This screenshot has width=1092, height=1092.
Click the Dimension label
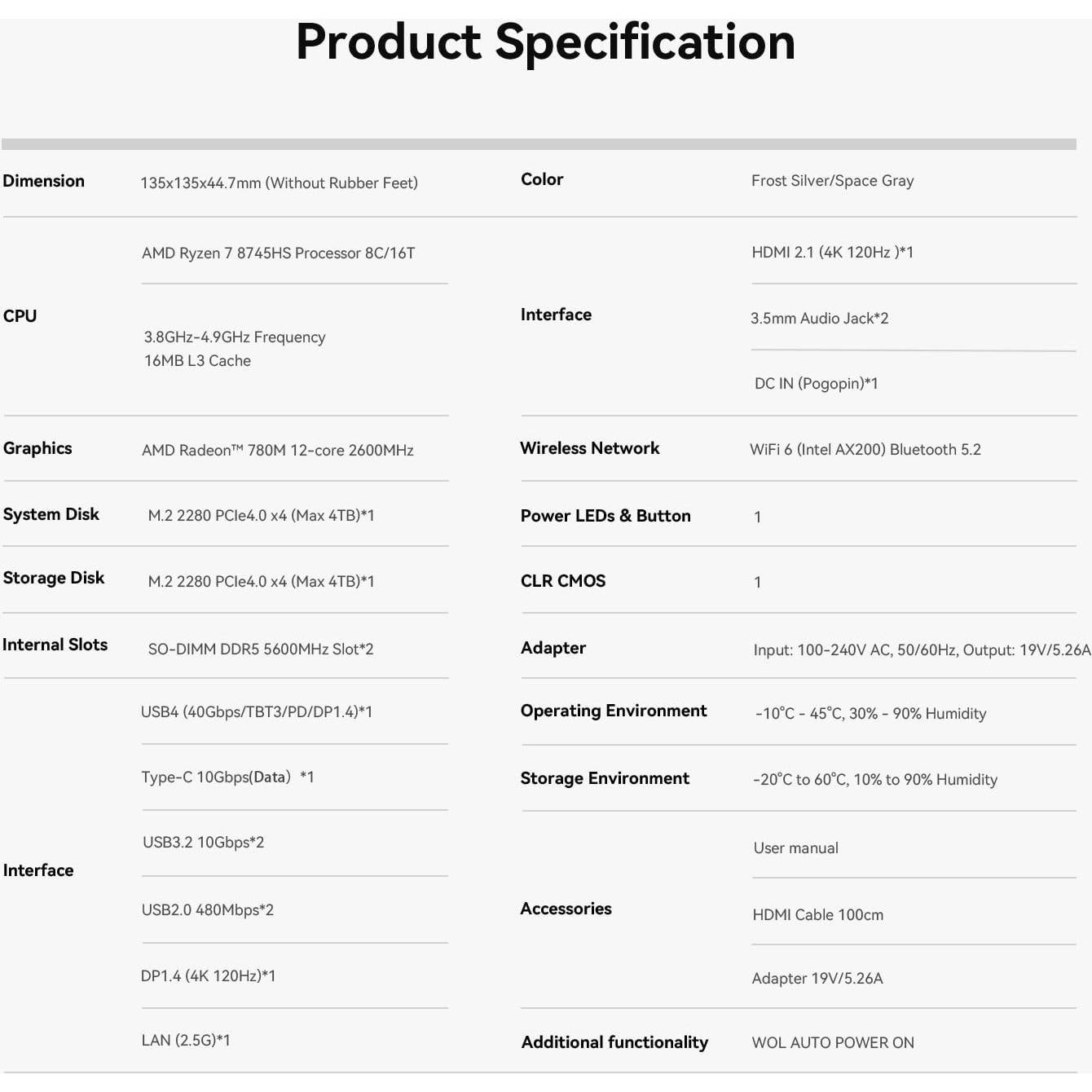pyautogui.click(x=44, y=181)
